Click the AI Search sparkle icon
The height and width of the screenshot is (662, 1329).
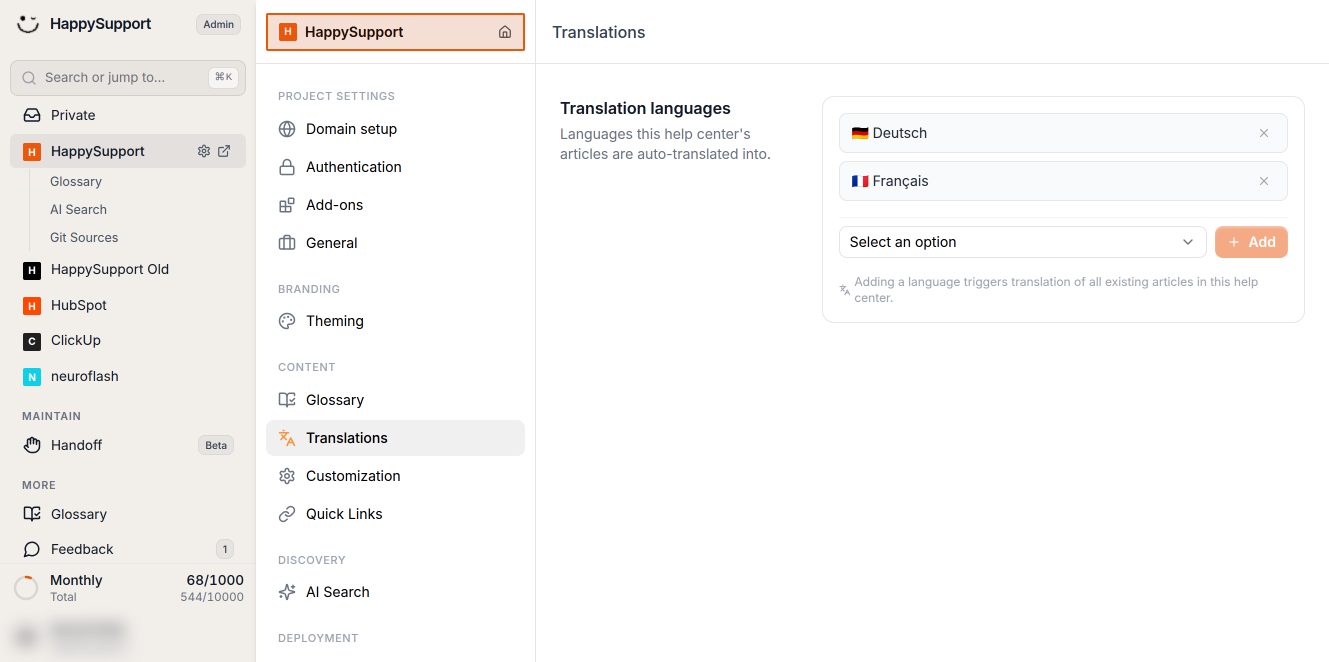(287, 592)
